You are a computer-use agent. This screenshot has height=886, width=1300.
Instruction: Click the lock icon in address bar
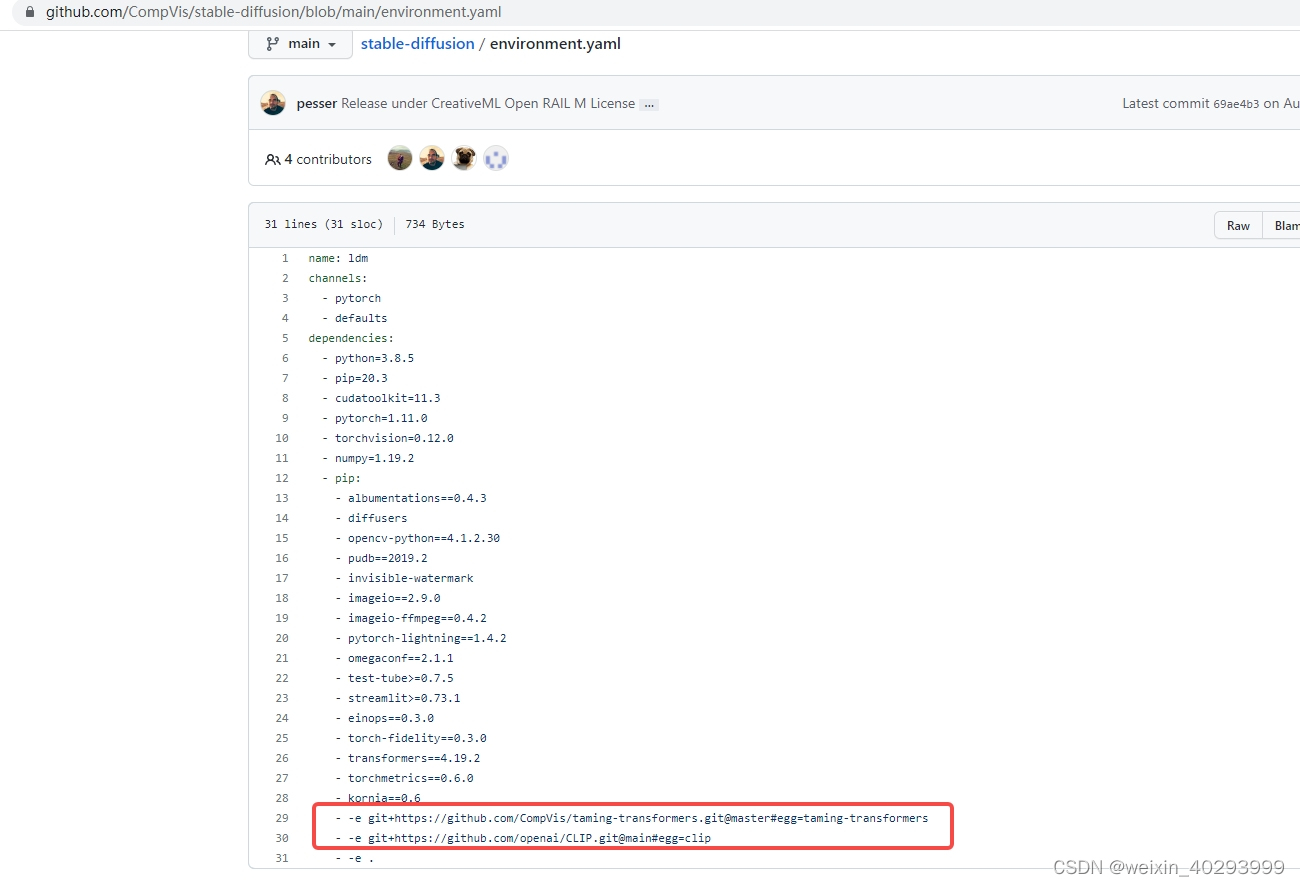coord(29,12)
